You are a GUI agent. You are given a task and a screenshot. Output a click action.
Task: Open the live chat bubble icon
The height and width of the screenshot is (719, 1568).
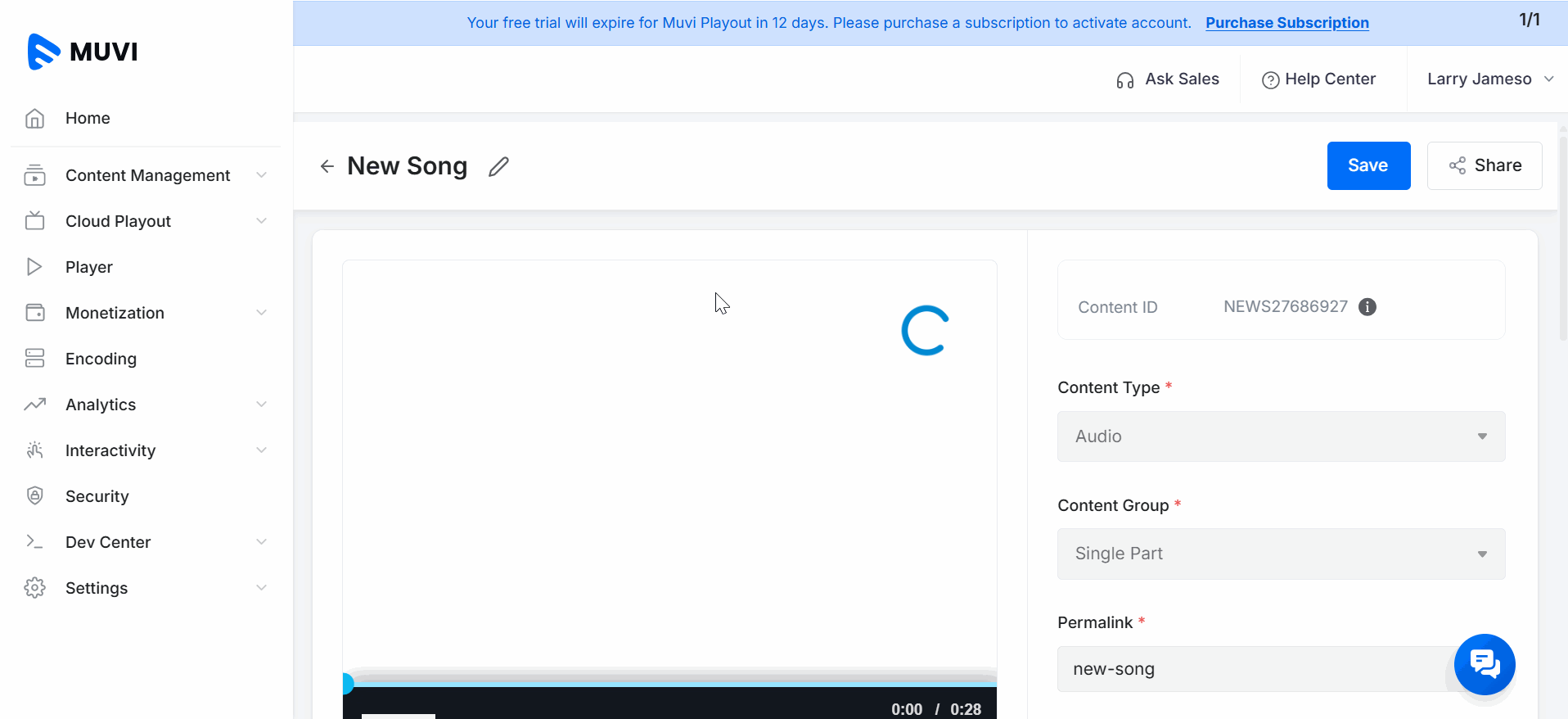pyautogui.click(x=1484, y=664)
